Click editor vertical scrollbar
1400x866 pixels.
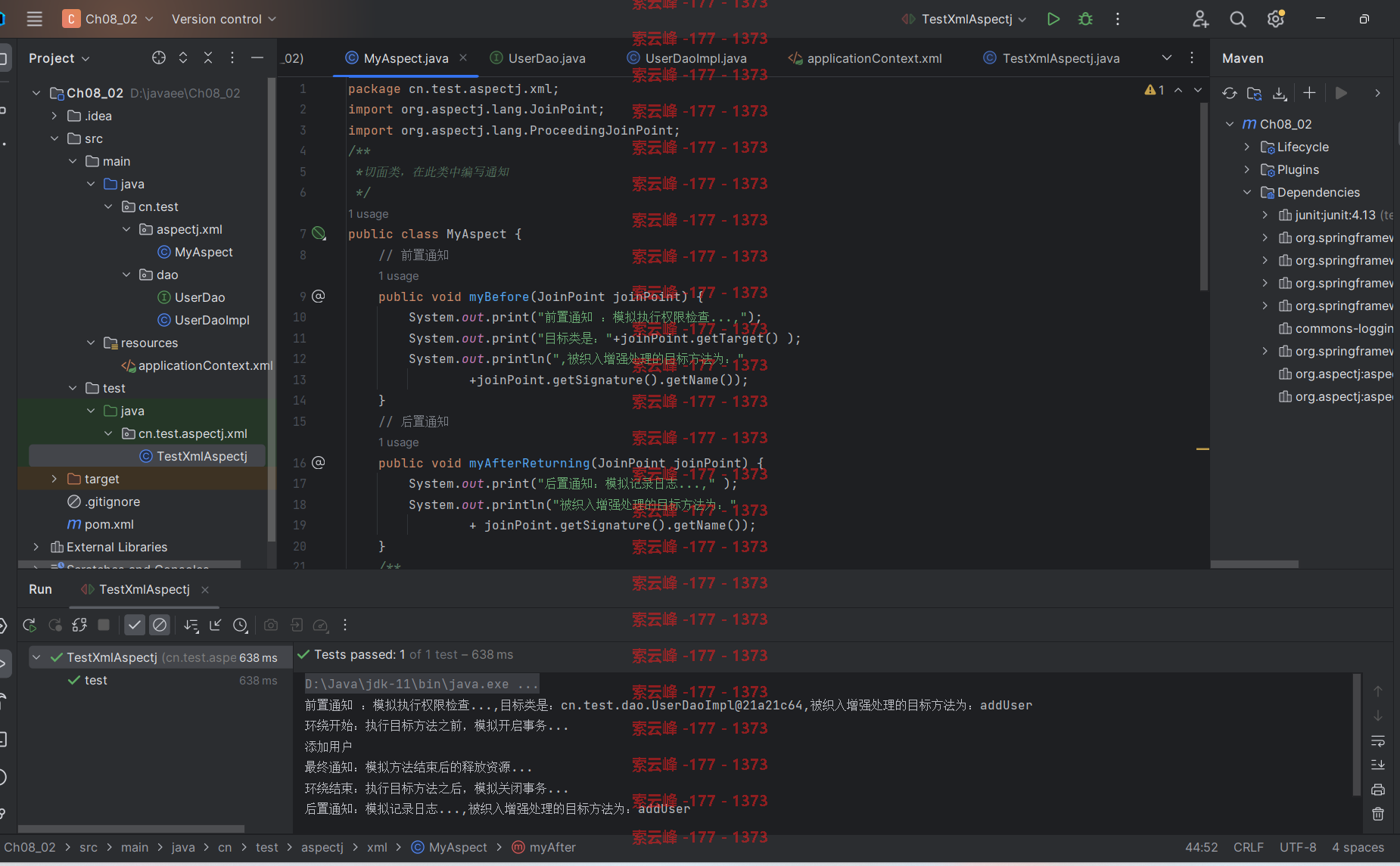click(x=1203, y=197)
